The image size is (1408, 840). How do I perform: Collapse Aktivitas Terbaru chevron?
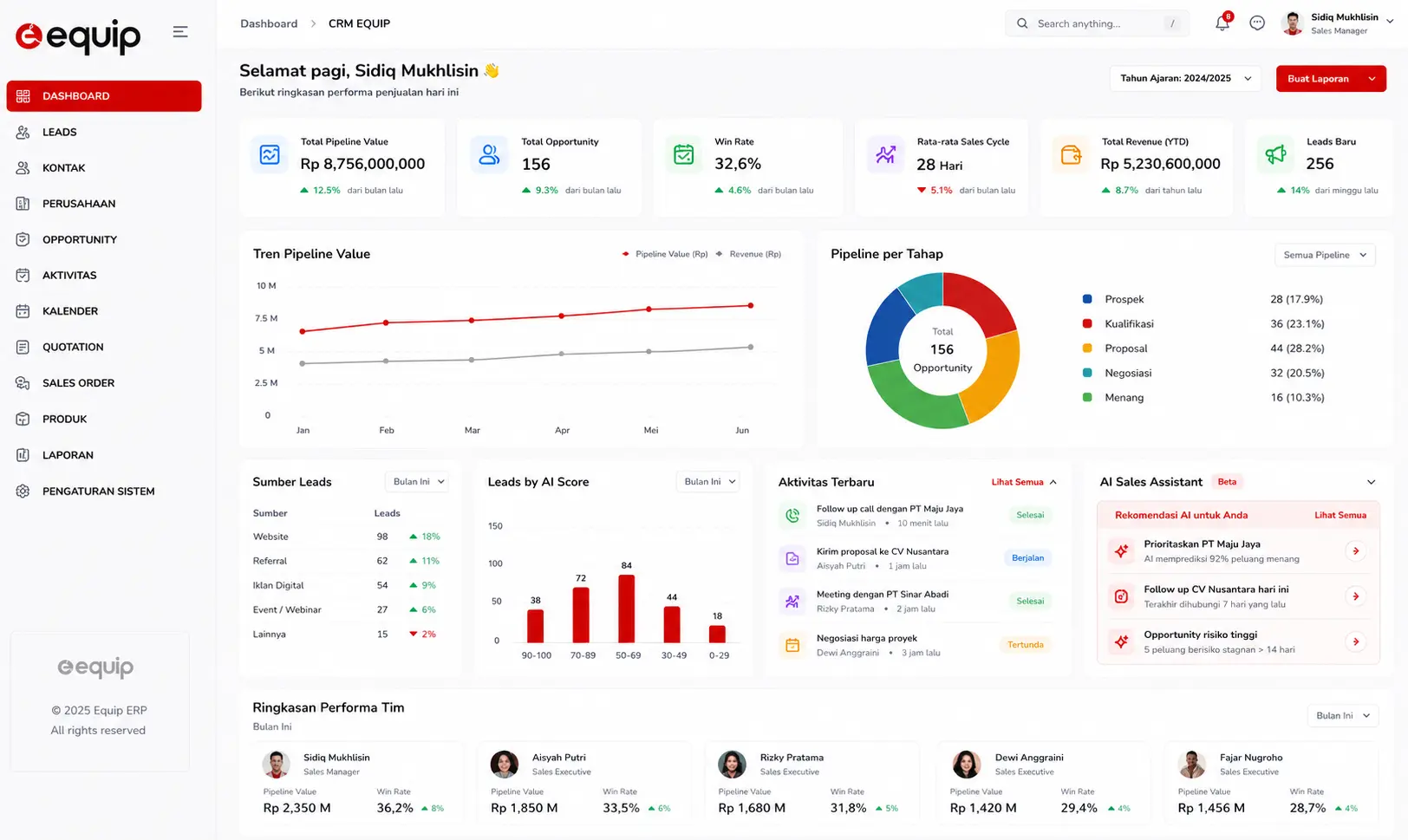[x=1053, y=482]
